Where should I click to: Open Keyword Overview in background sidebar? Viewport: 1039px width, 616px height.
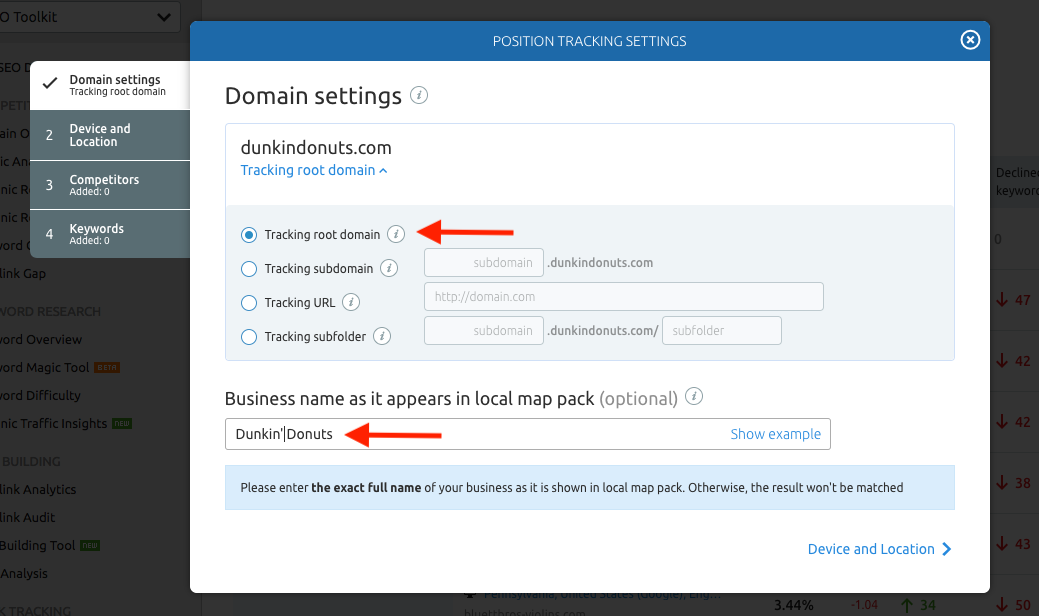[x=41, y=340]
